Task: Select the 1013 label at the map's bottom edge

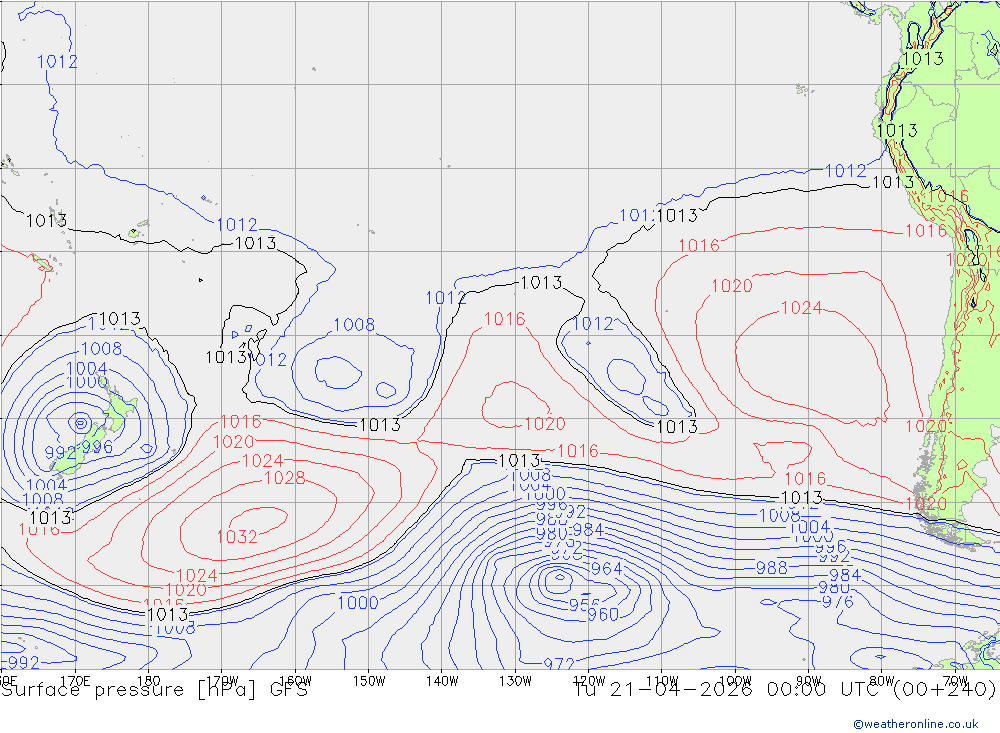Action: [168, 614]
